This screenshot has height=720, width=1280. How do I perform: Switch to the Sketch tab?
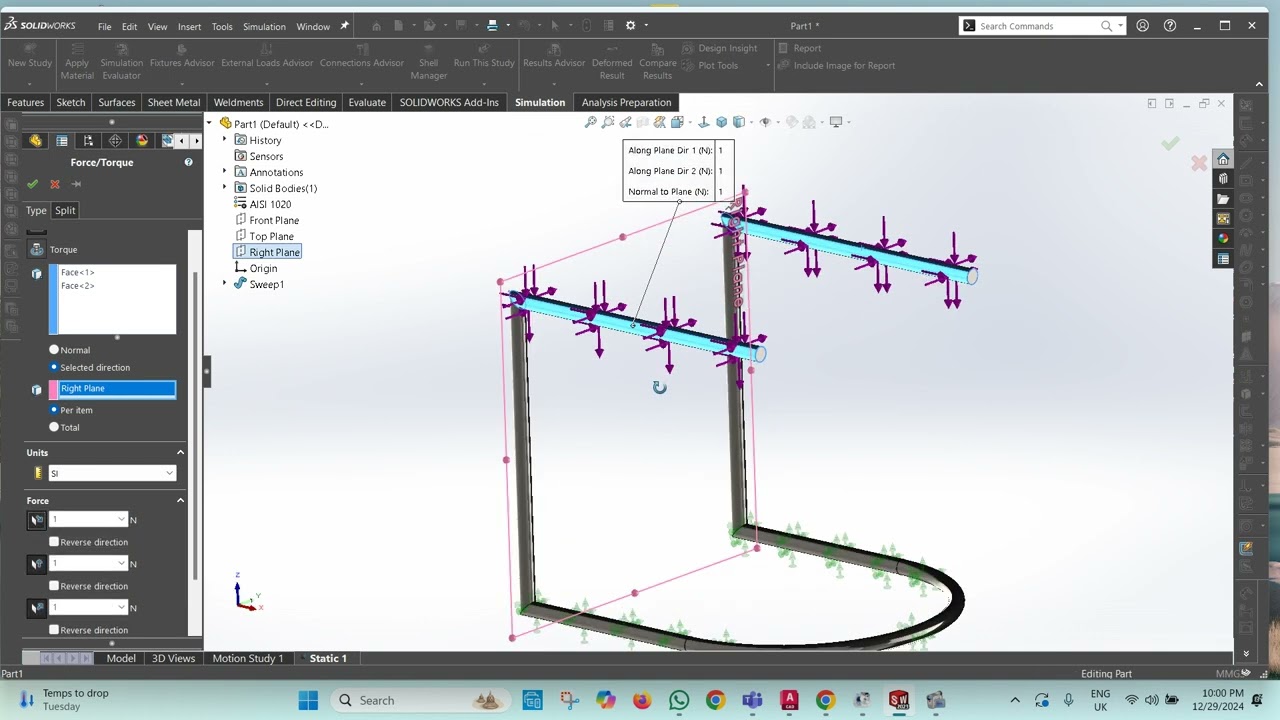click(71, 102)
